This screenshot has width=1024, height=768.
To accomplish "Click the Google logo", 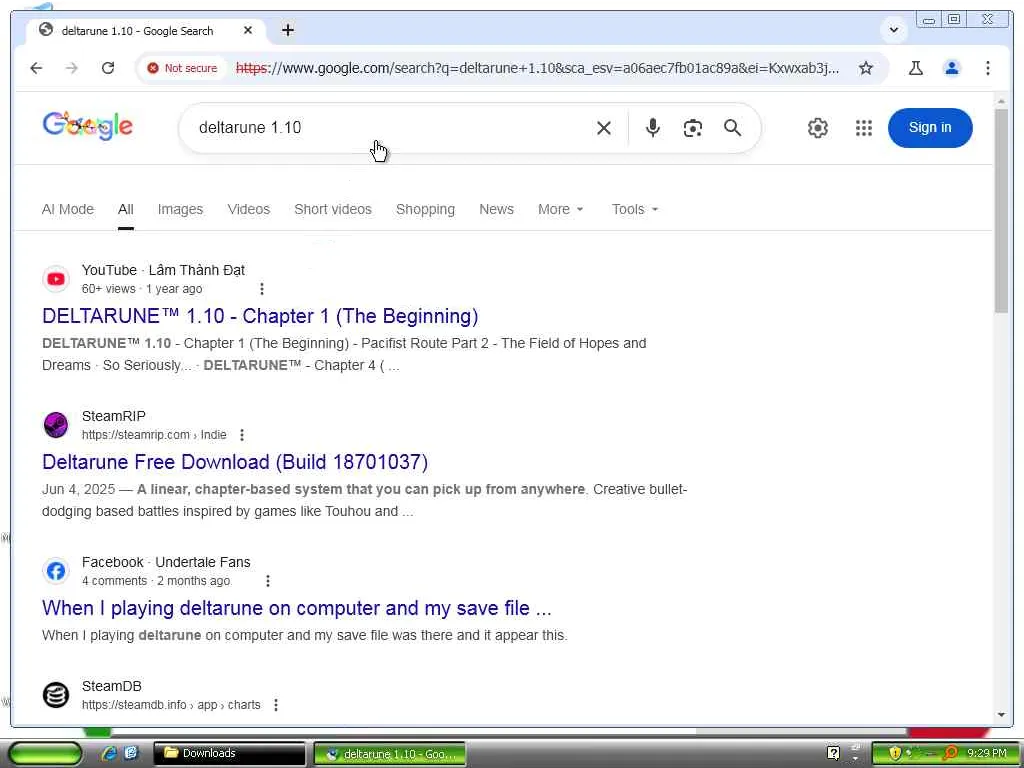I will click(88, 125).
